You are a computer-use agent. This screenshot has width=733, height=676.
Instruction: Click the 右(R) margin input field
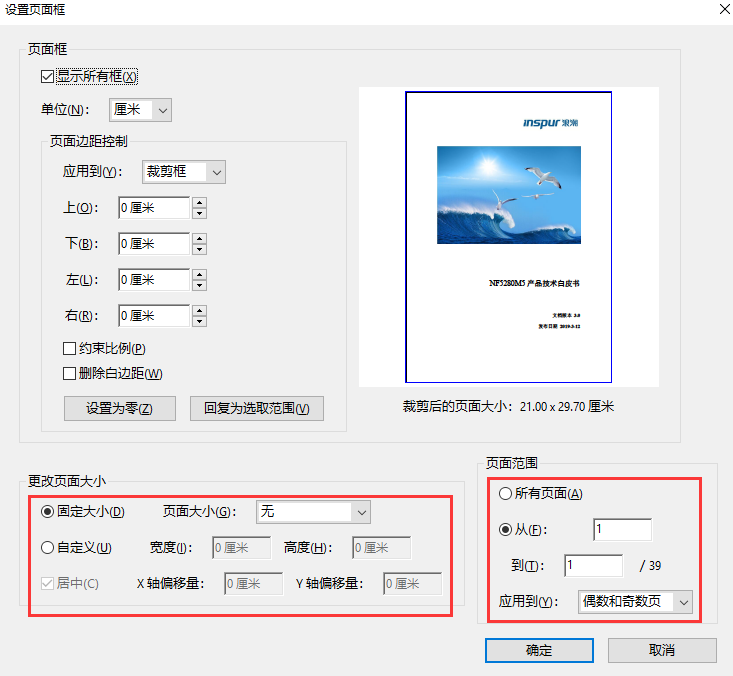pos(154,316)
